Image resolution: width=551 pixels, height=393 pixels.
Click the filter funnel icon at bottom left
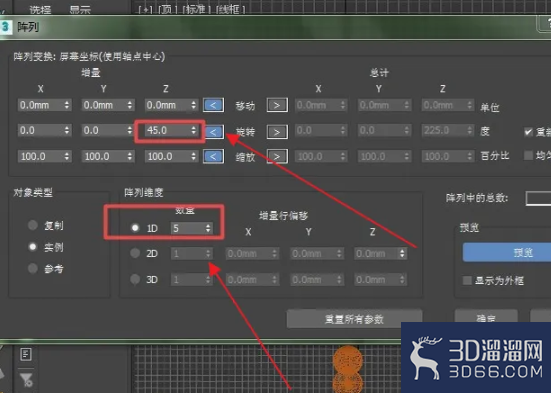pos(26,380)
